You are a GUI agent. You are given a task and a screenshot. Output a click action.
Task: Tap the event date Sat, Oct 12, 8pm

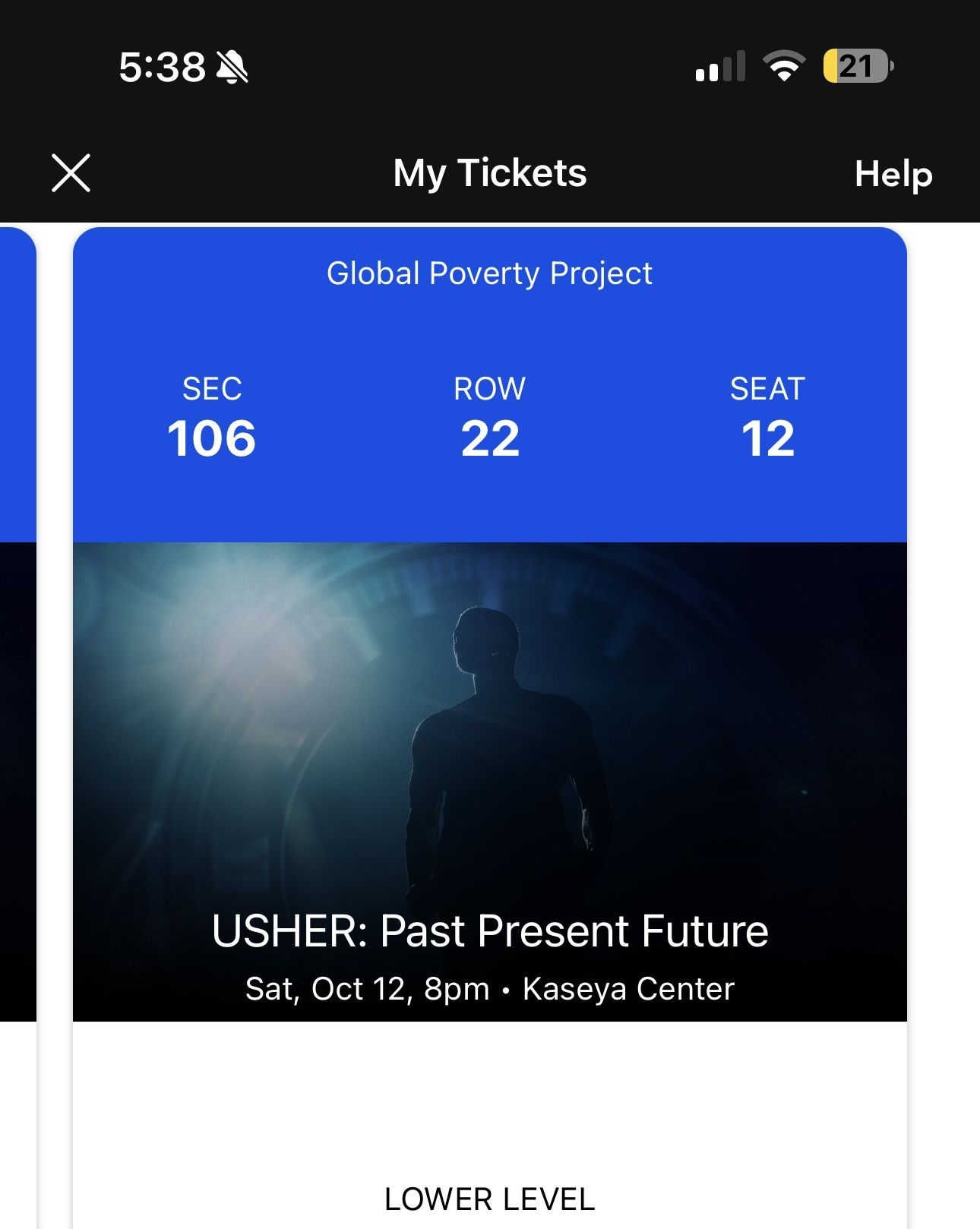tap(367, 987)
